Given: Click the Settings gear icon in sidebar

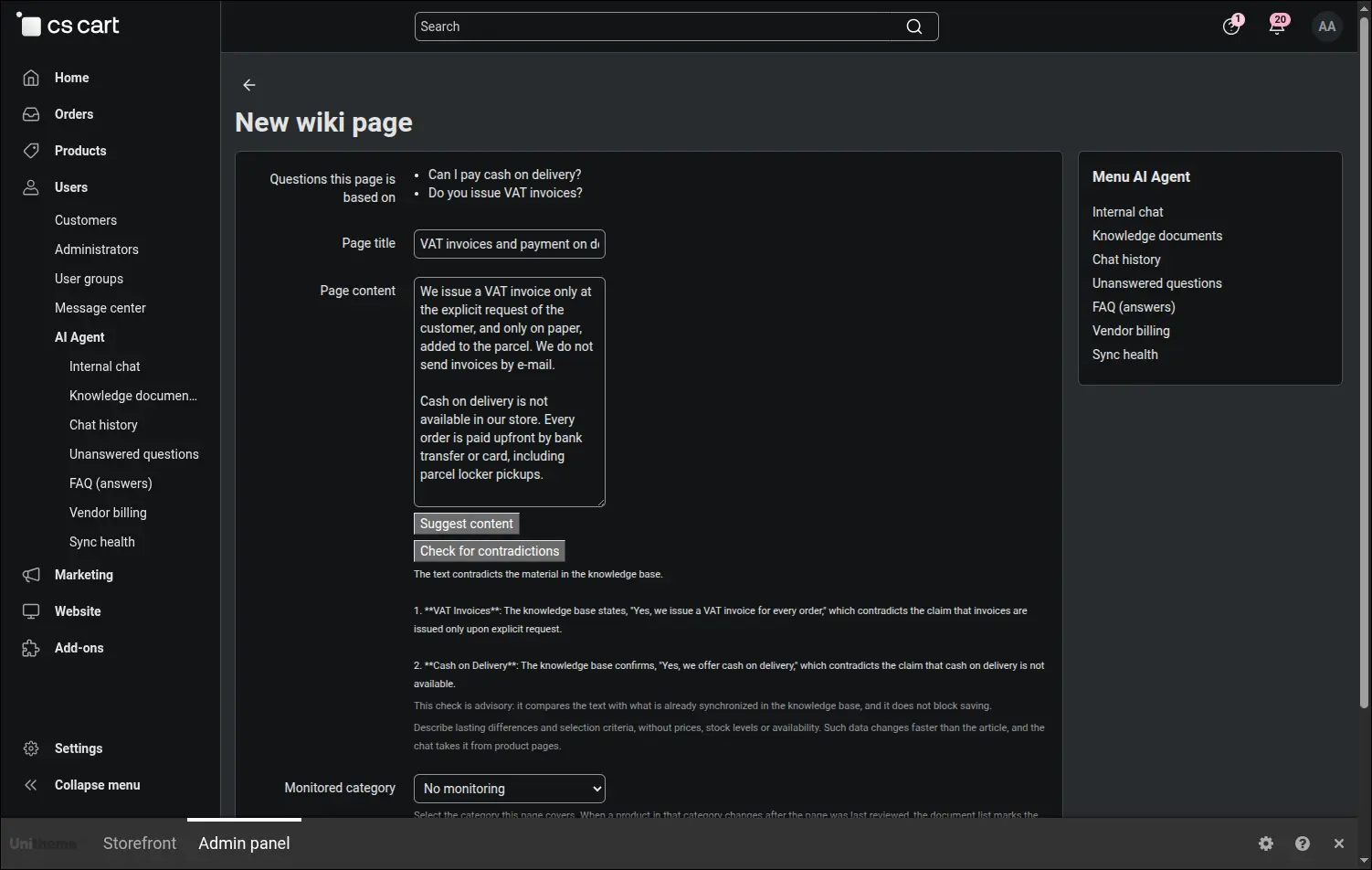Looking at the screenshot, I should point(31,748).
